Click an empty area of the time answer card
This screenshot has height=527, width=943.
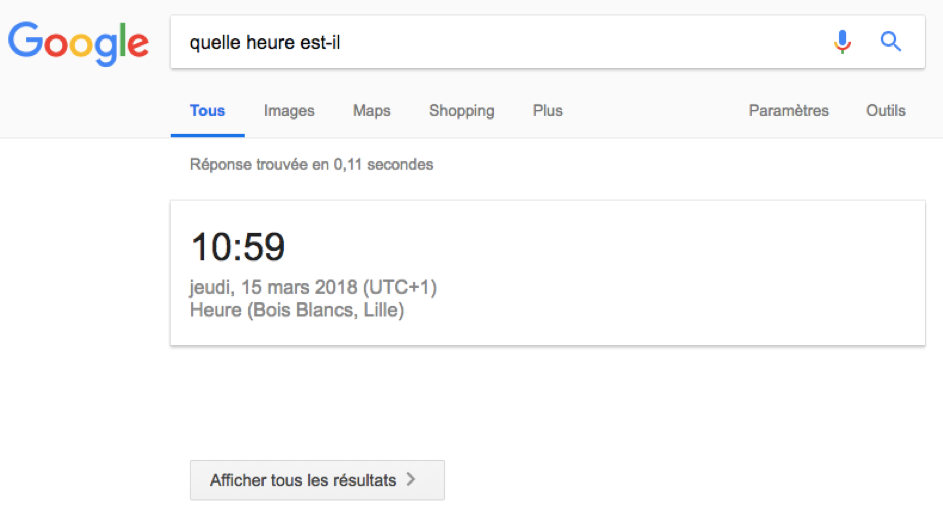(662, 273)
